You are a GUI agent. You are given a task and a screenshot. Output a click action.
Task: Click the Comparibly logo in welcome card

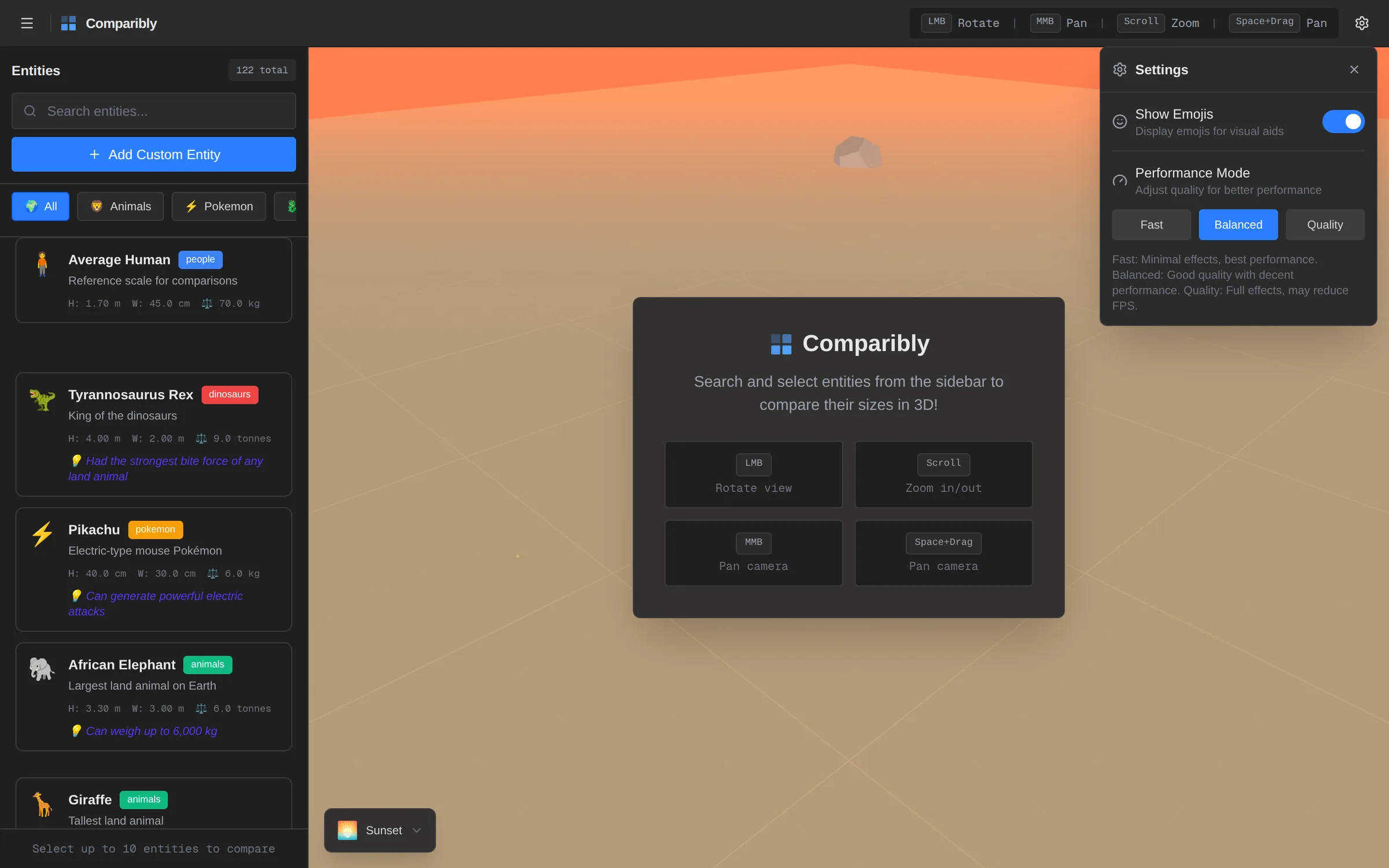pyautogui.click(x=781, y=344)
